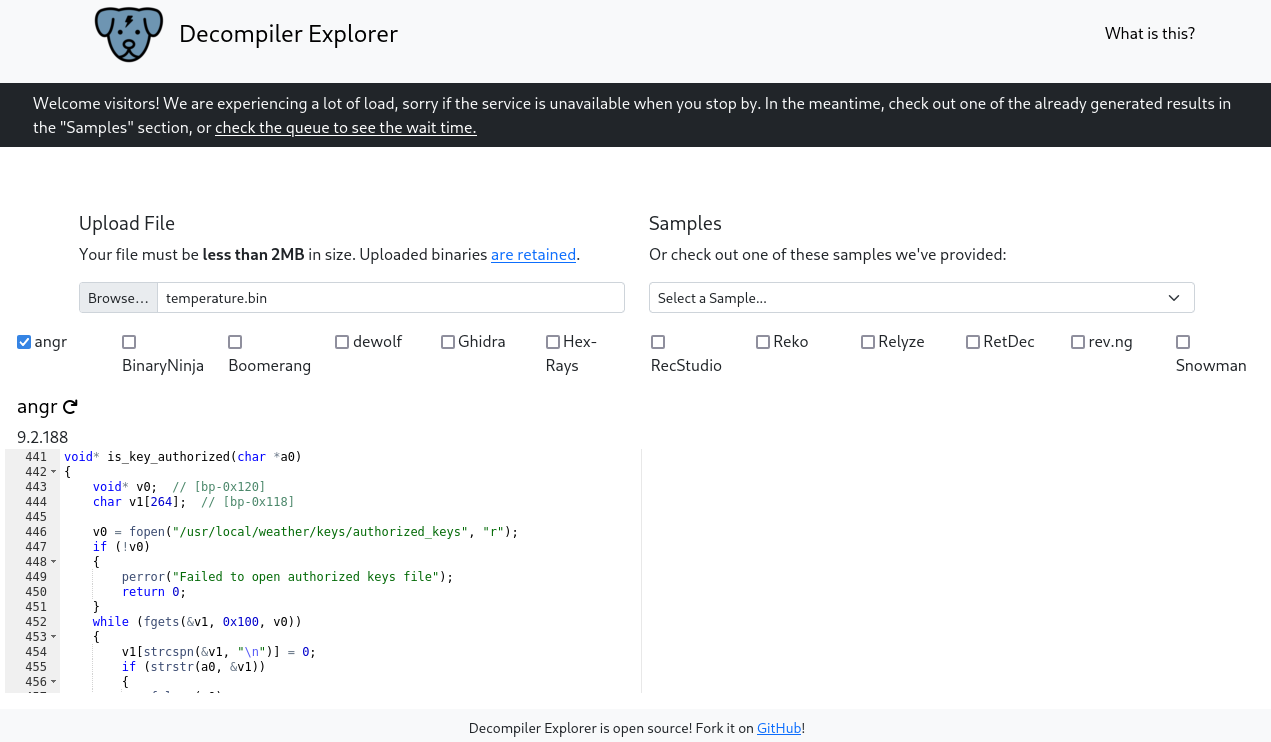The width and height of the screenshot is (1271, 742).
Task: Follow the check the queue link
Action: (345, 128)
